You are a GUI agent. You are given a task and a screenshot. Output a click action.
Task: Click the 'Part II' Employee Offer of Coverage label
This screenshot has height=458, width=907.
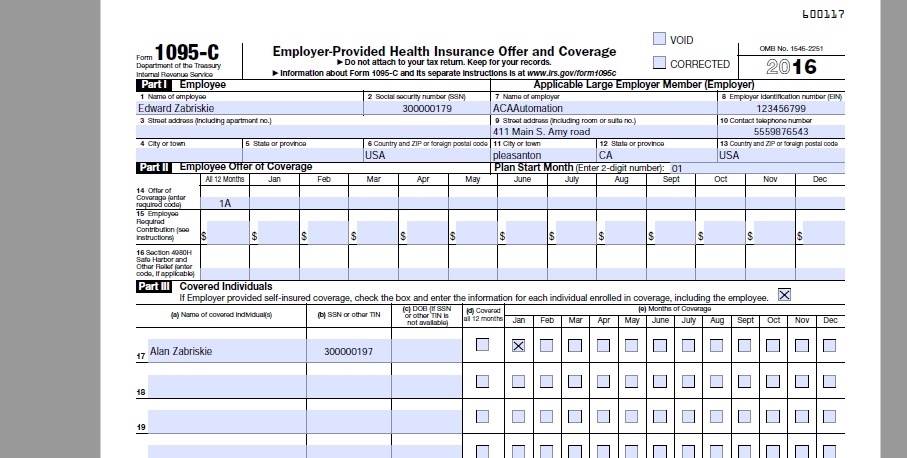click(x=154, y=167)
